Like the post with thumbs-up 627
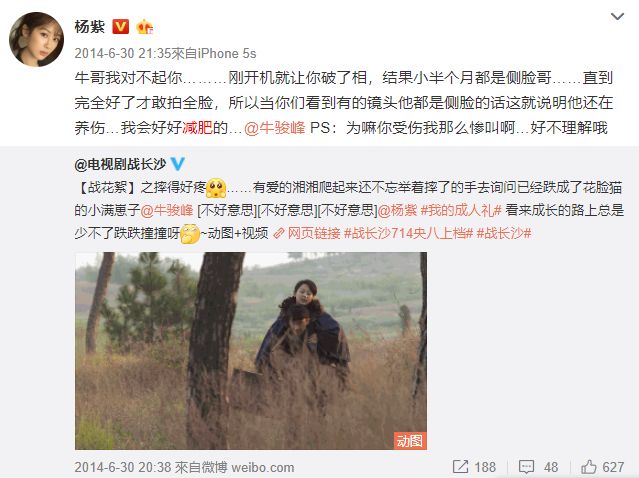 tap(602, 467)
